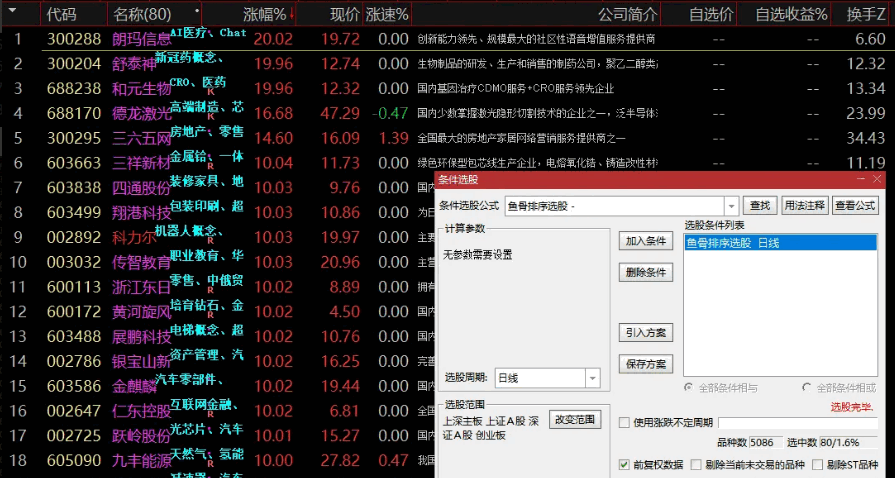
Task: Select stock name 仁东控股
Action: 142,411
